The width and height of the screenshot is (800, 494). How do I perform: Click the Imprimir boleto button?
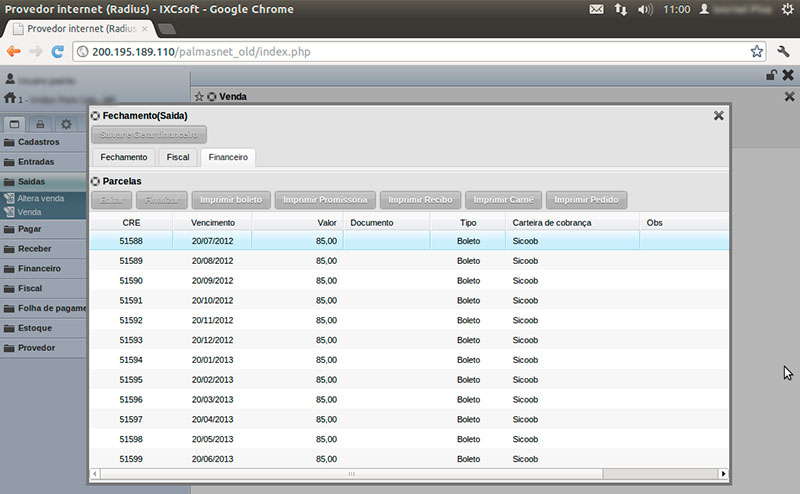pyautogui.click(x=231, y=200)
